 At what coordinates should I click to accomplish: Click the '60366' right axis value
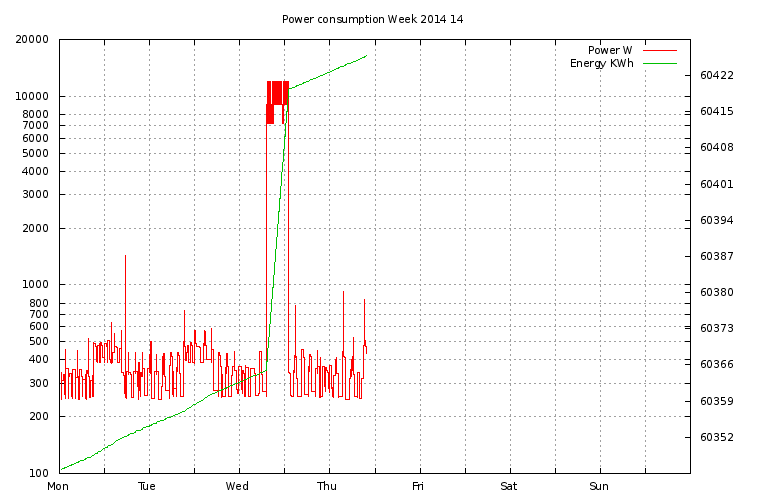click(x=717, y=364)
